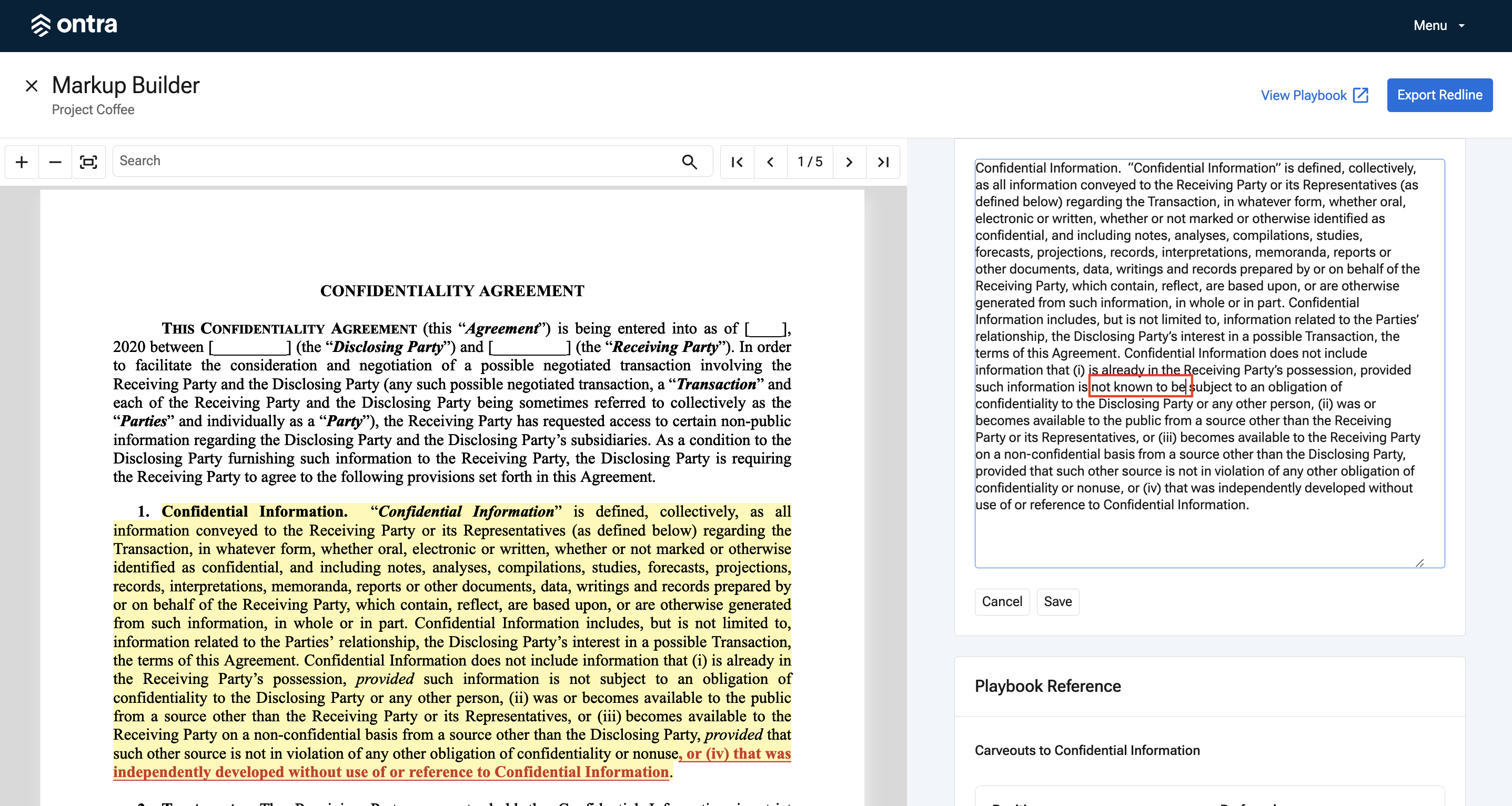Cancel the clause edit
Screen dimensions: 1512x806
click(x=1002, y=602)
